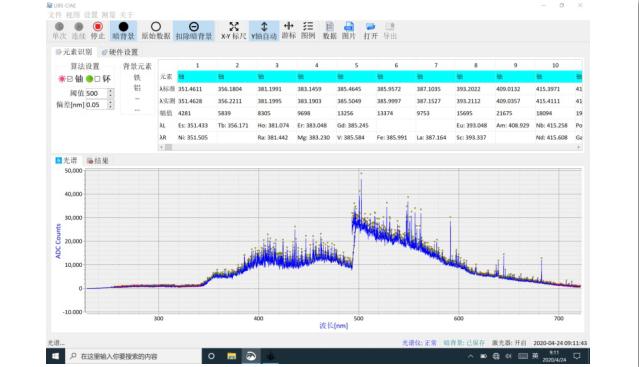
Task: Open the 数据 data icon
Action: coord(330,26)
